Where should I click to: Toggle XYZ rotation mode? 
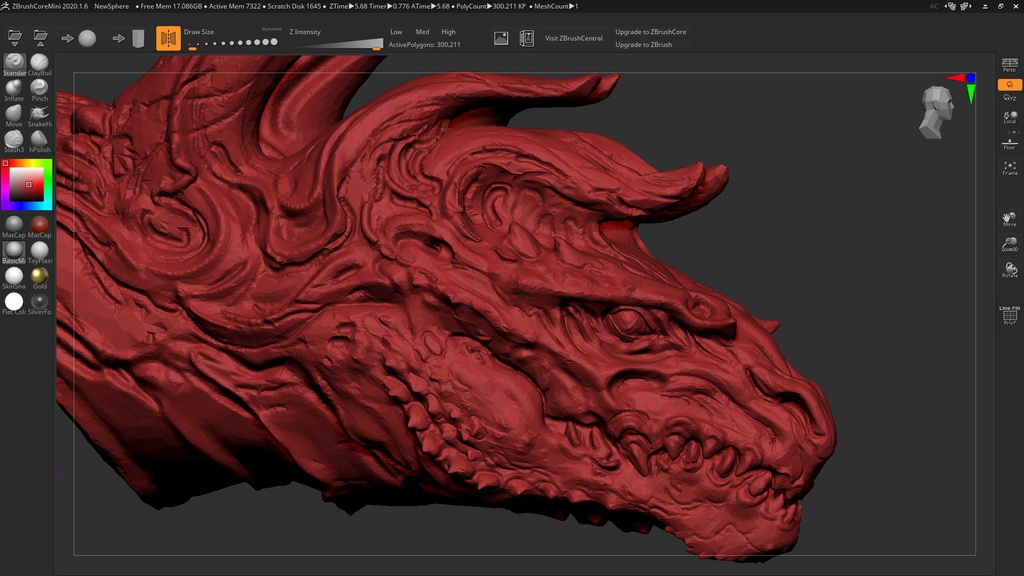point(1010,97)
